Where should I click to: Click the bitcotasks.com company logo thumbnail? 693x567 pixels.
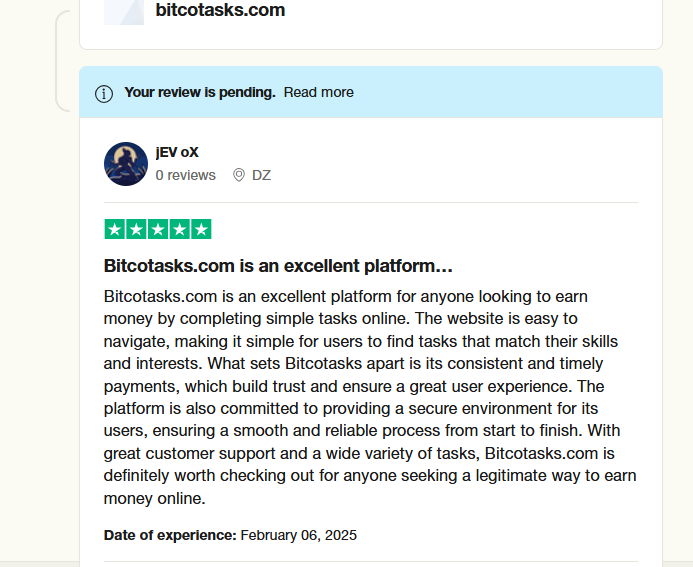point(124,12)
